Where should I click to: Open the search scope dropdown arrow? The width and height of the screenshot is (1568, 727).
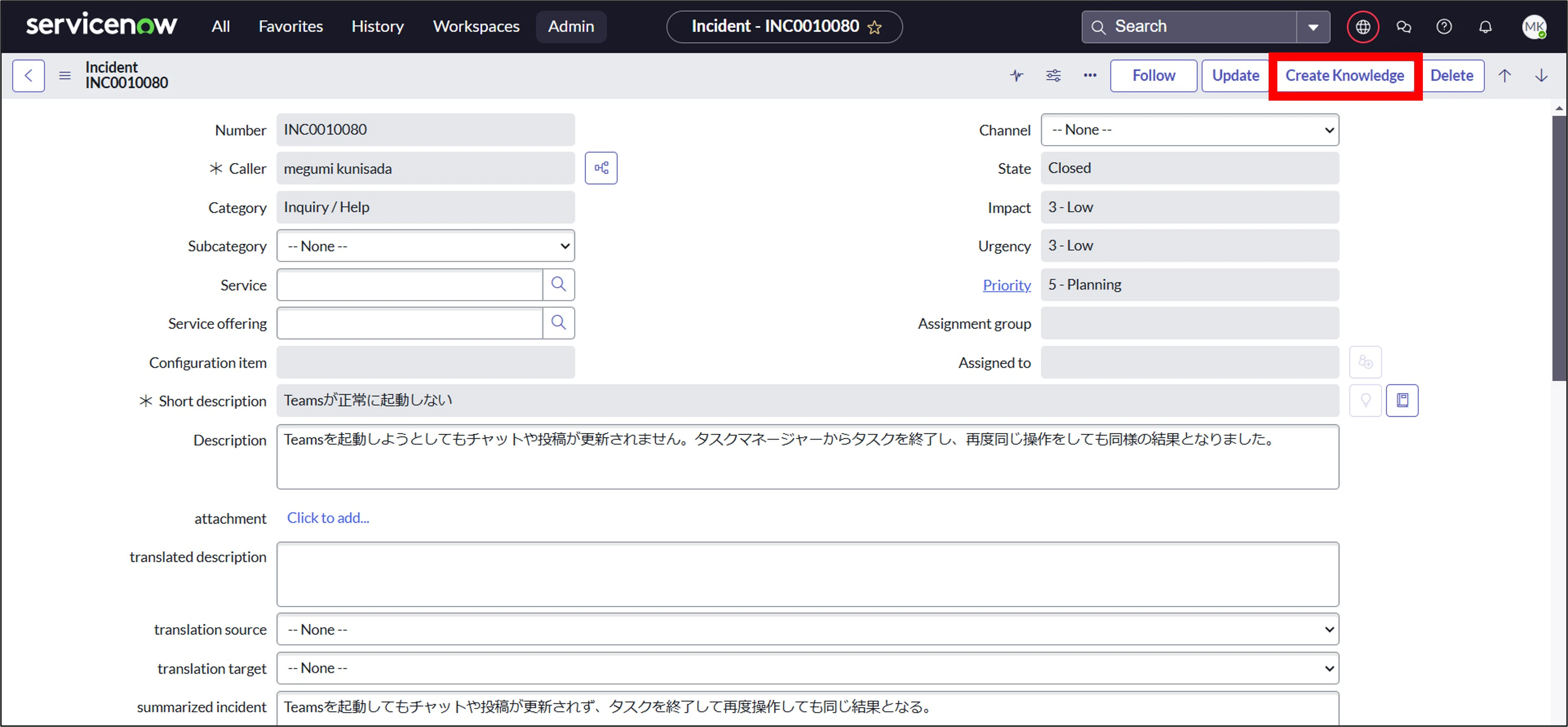pyautogui.click(x=1313, y=27)
